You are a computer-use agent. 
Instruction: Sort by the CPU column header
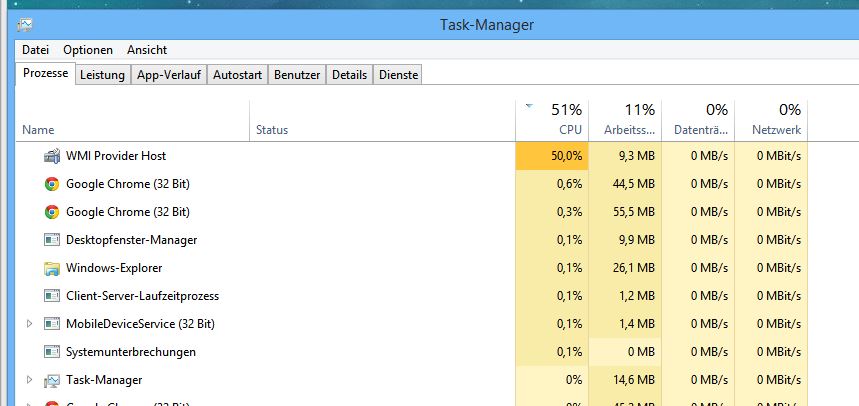tap(552, 121)
